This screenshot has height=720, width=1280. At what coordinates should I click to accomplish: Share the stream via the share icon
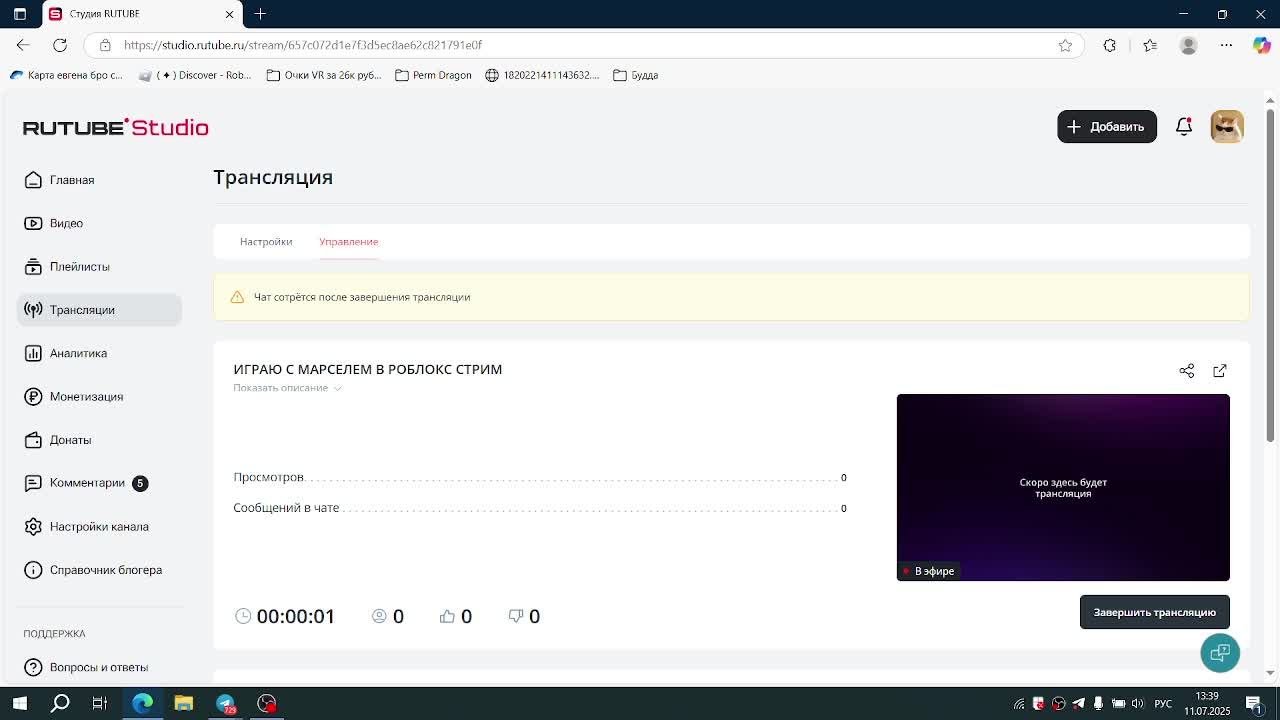click(x=1187, y=371)
